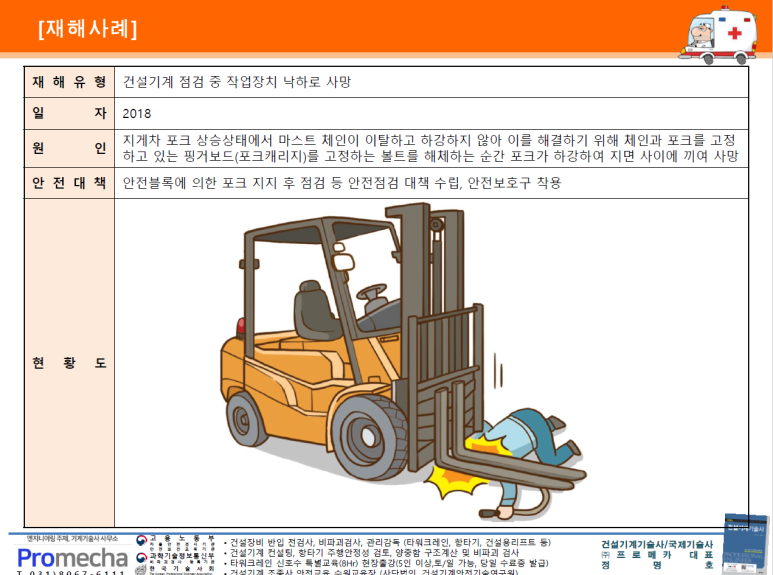Select the 원인 row label
773x575 pixels.
(69, 148)
